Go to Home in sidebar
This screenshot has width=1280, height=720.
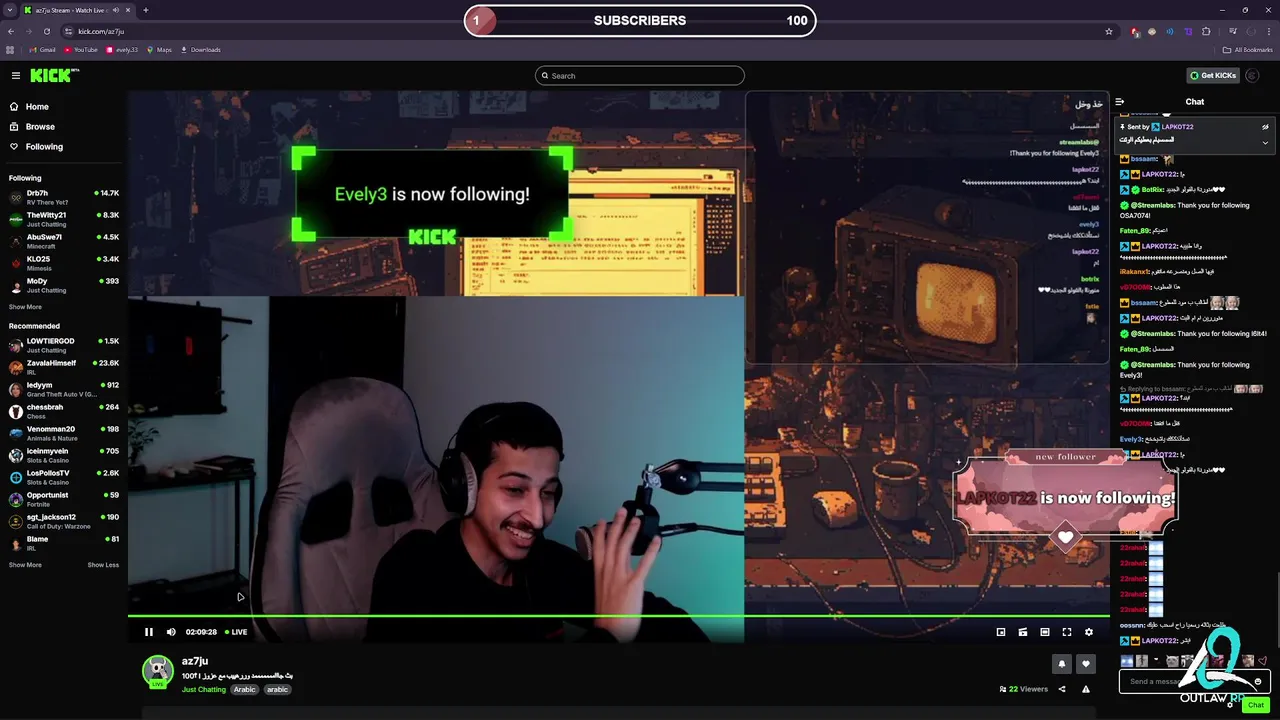pos(37,107)
